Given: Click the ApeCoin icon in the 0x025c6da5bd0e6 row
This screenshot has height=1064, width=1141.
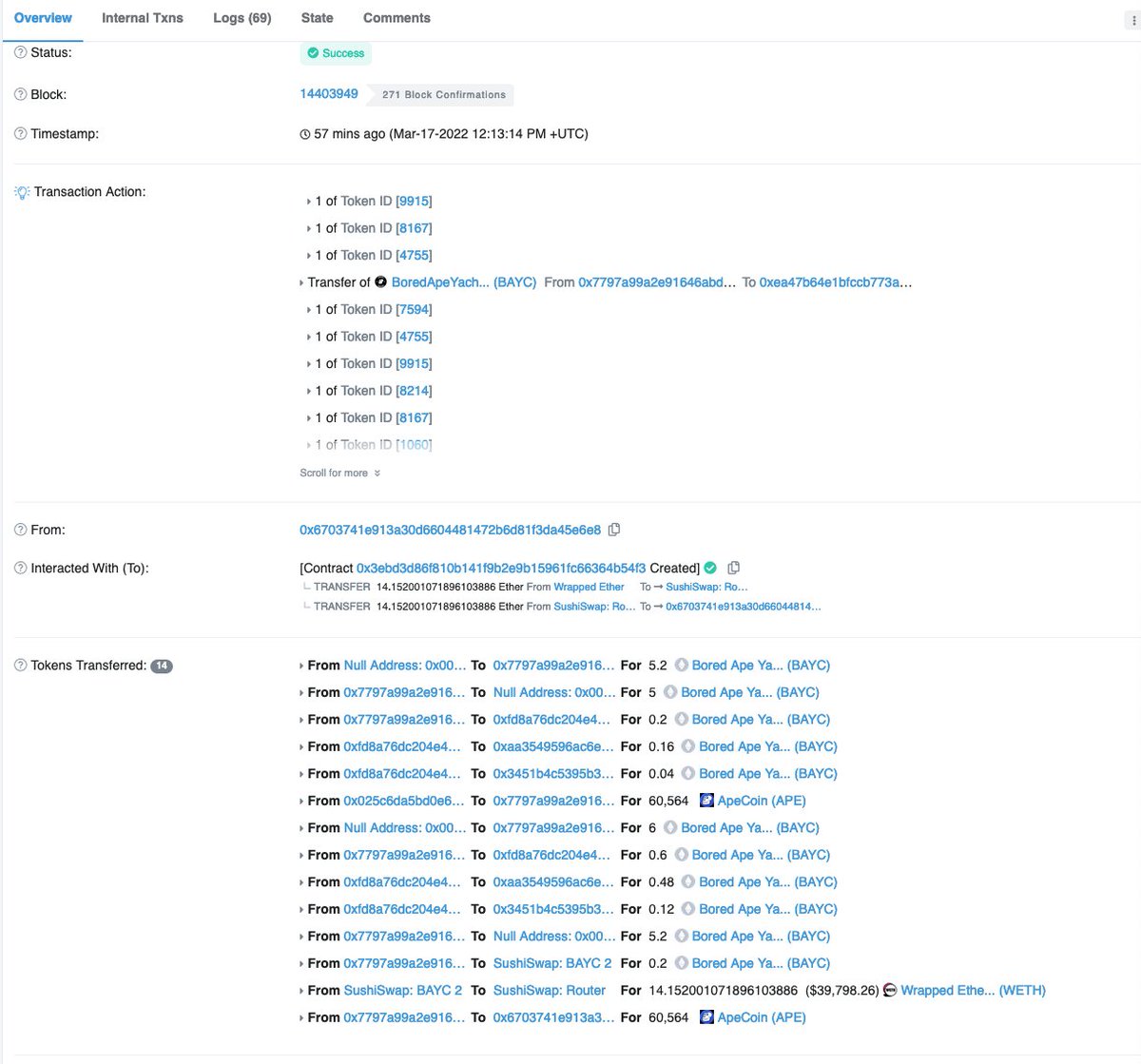Looking at the screenshot, I should click(x=706, y=801).
